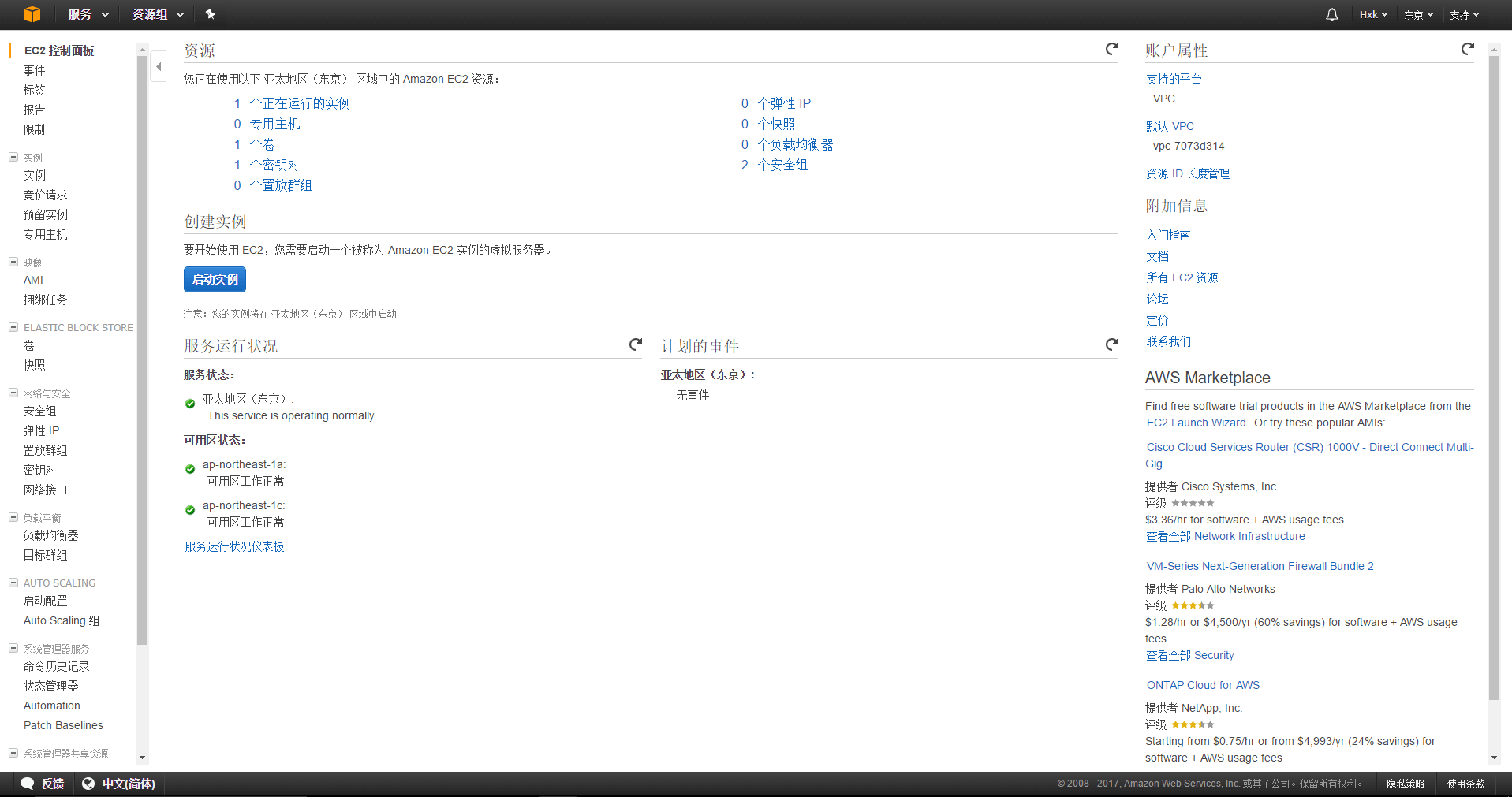Select EC2 控制面板 in the sidebar
1512x797 pixels.
59,50
